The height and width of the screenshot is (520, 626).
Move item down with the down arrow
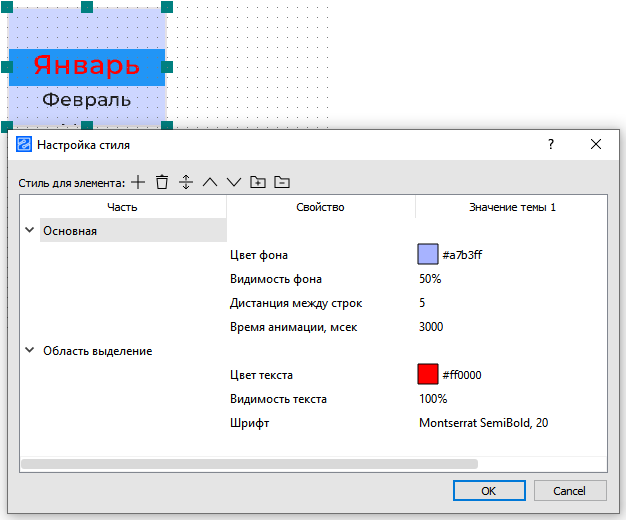pyautogui.click(x=234, y=182)
